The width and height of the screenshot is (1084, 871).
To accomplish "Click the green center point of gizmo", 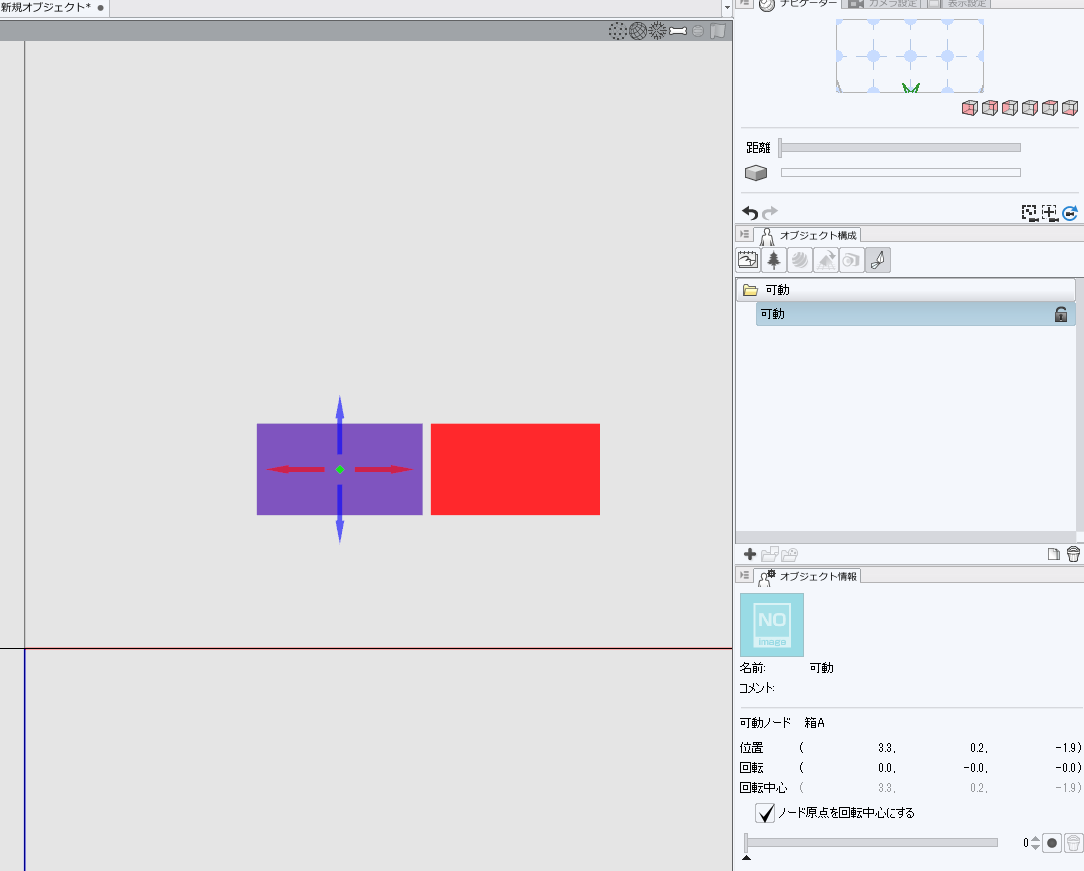I will point(339,469).
